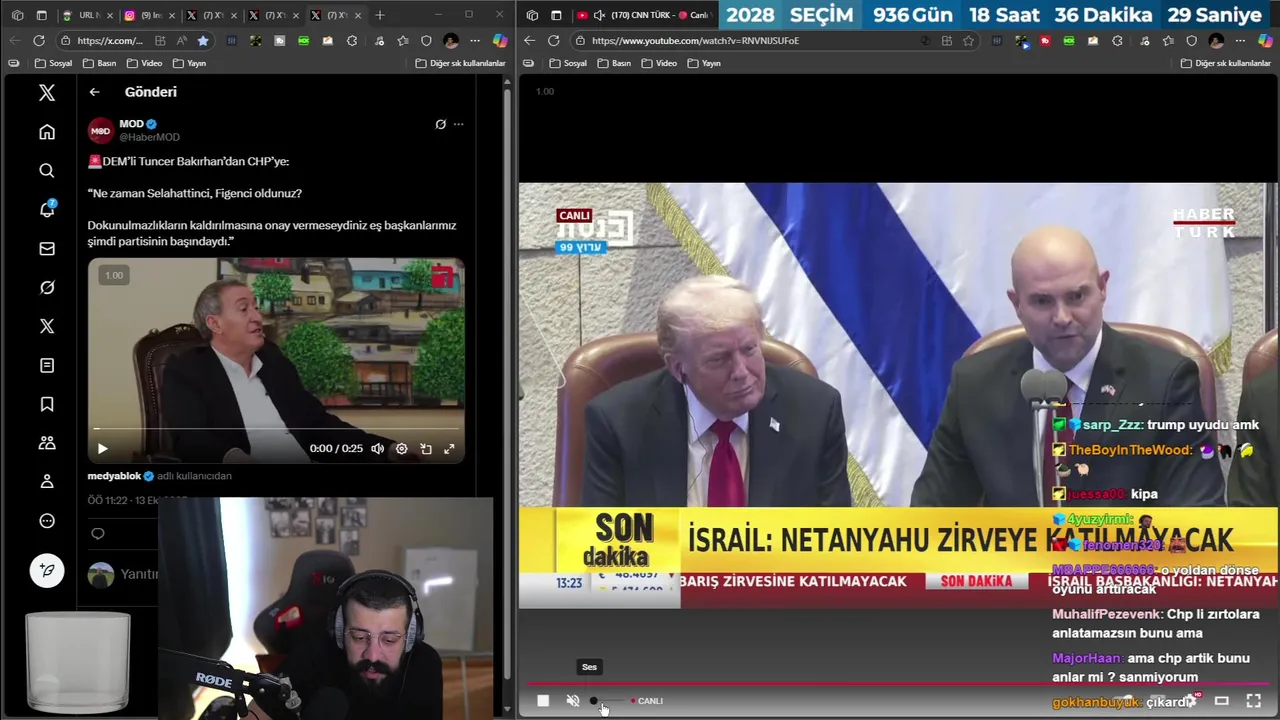Viewport: 1280px width, 720px height.
Task: Toggle favorite star in x.com address bar
Action: 203,41
